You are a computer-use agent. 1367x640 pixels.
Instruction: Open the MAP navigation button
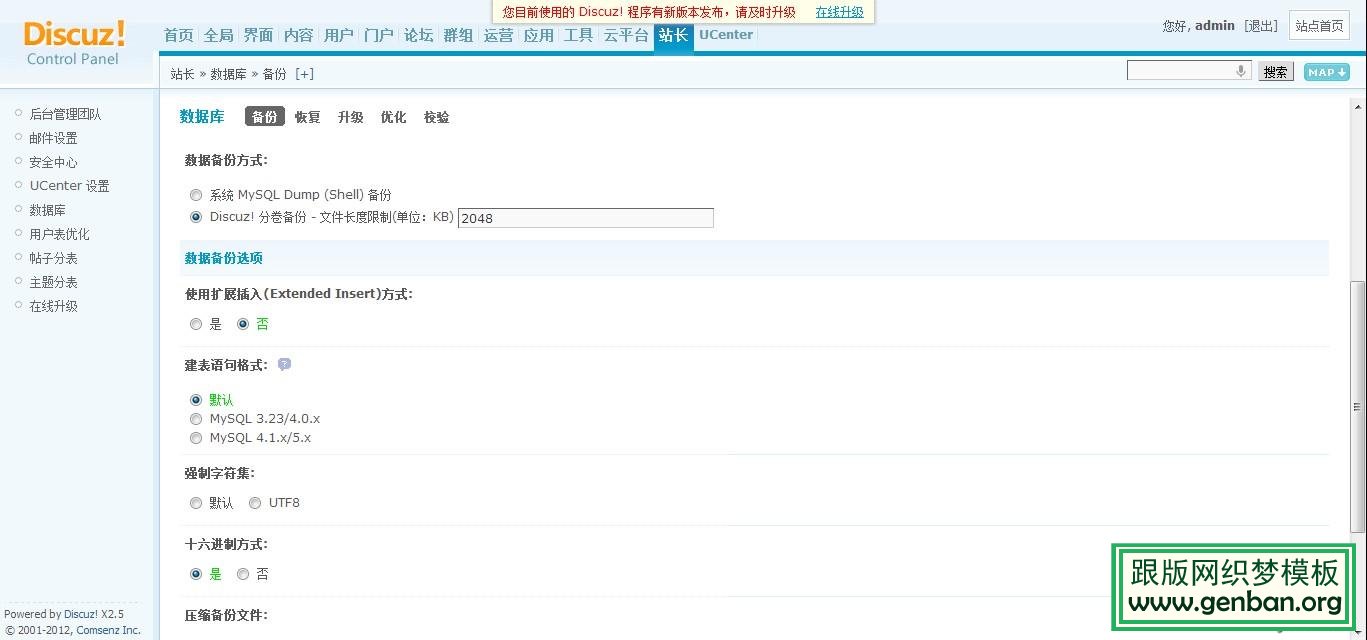[x=1327, y=72]
